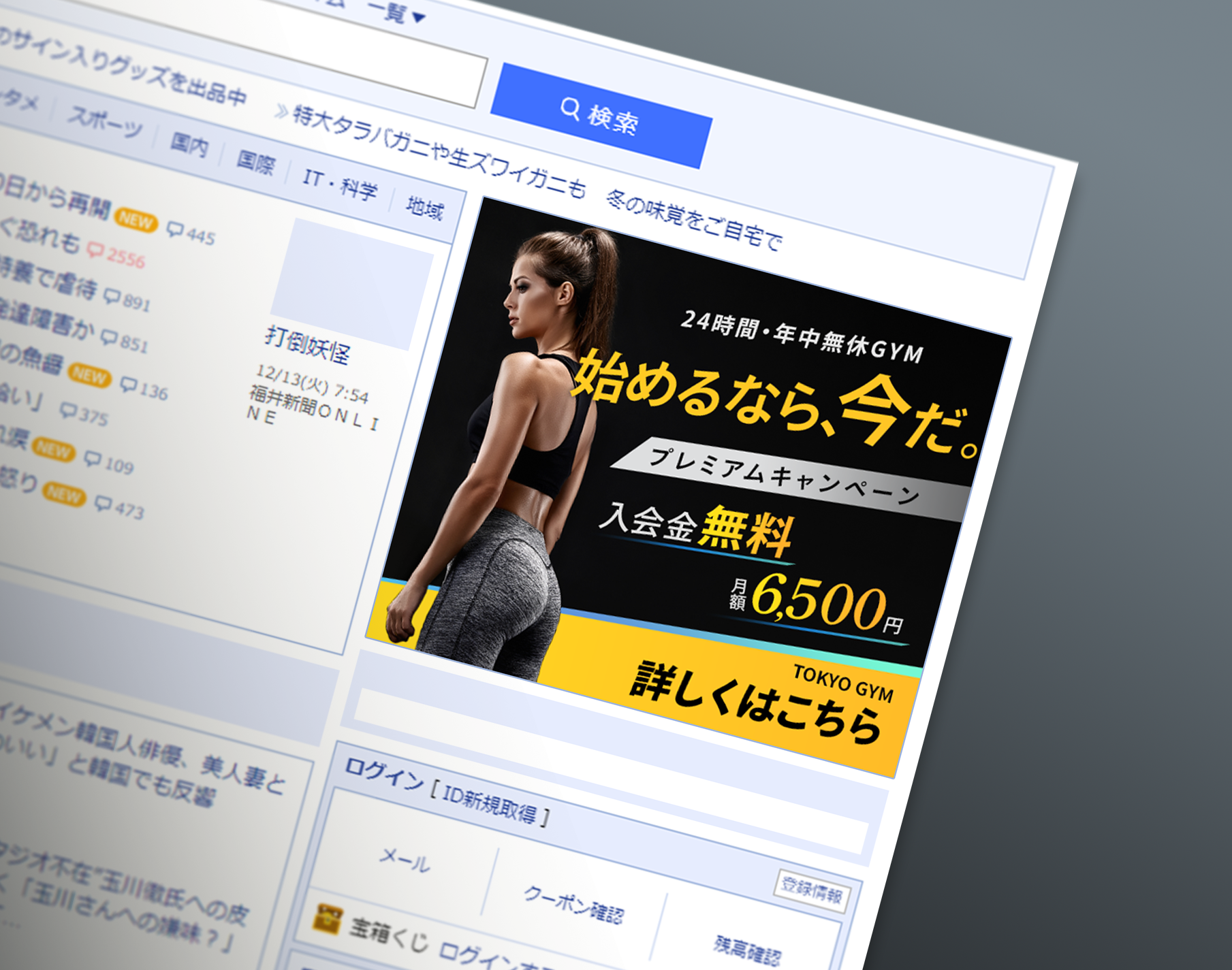Click the comment icon showing 109
The height and width of the screenshot is (970, 1232).
pos(92,459)
